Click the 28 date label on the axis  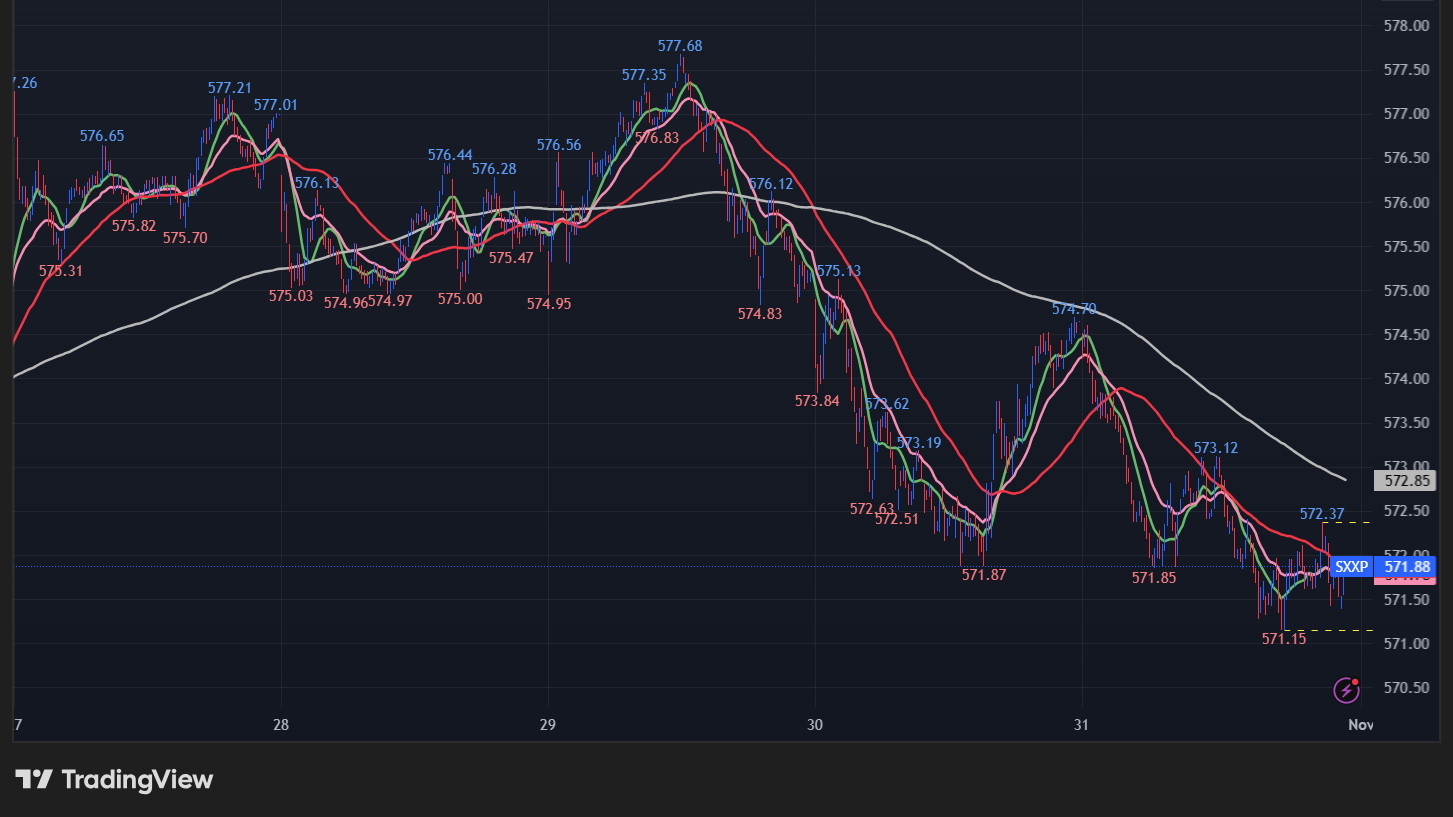(281, 725)
